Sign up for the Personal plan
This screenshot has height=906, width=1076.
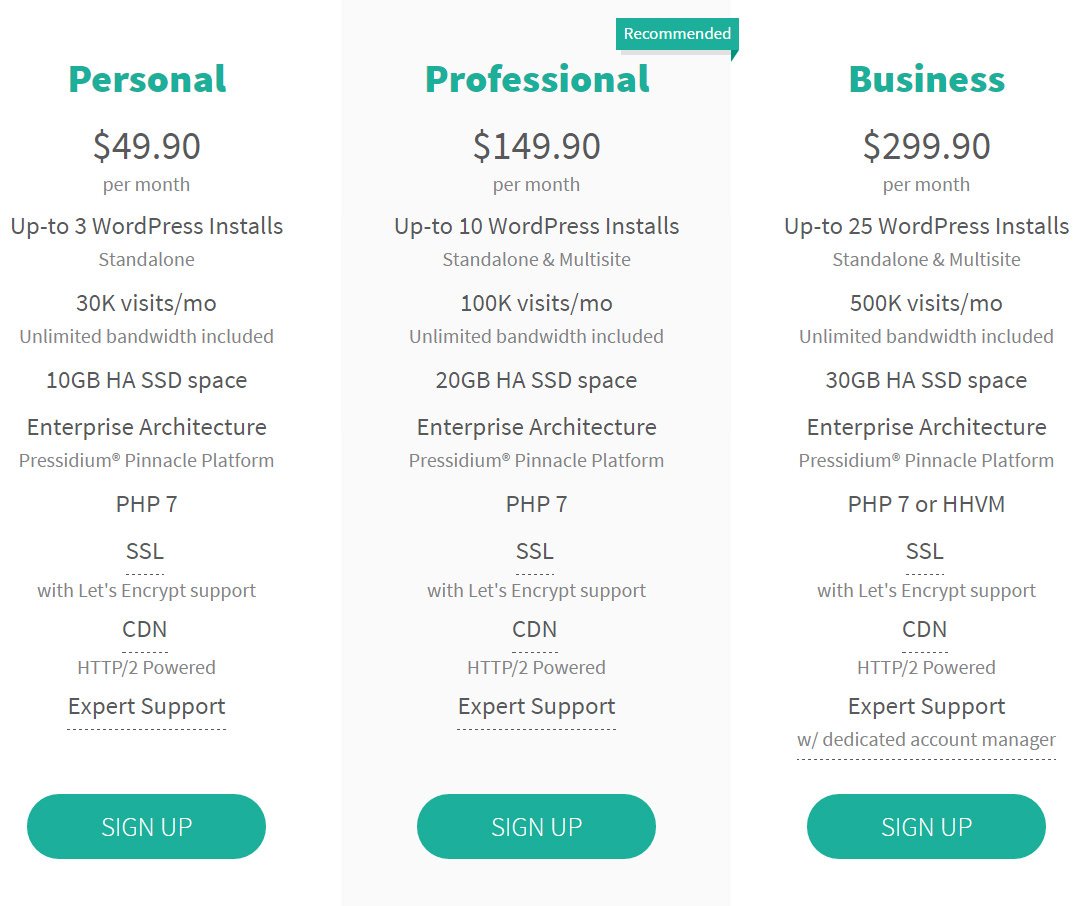tap(146, 826)
